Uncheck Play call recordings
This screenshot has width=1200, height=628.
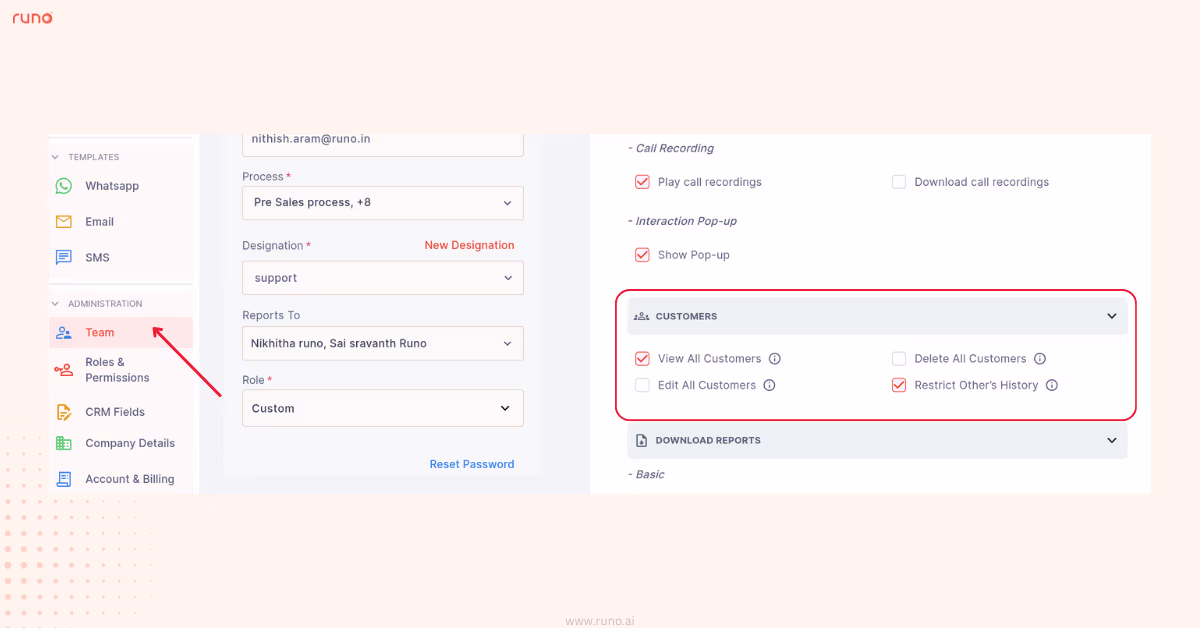642,181
